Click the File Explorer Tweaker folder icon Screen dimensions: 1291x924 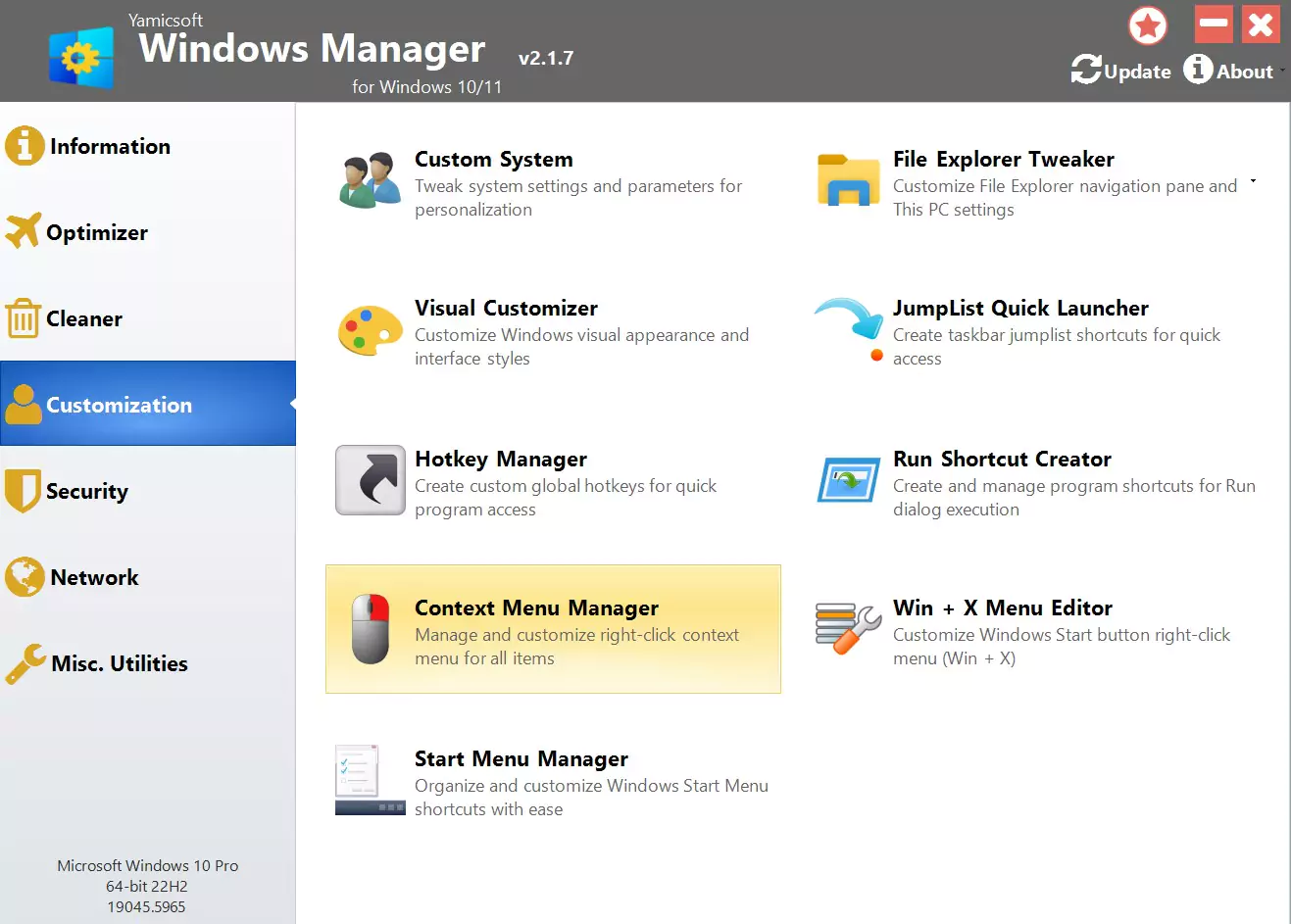click(x=848, y=180)
